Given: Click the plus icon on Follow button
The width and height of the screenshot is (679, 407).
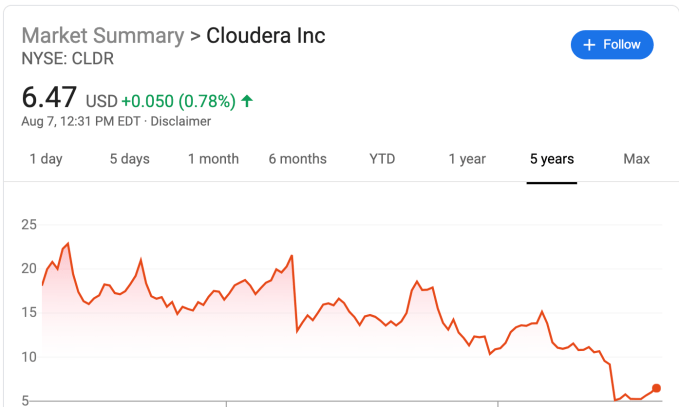Looking at the screenshot, I should [589, 45].
